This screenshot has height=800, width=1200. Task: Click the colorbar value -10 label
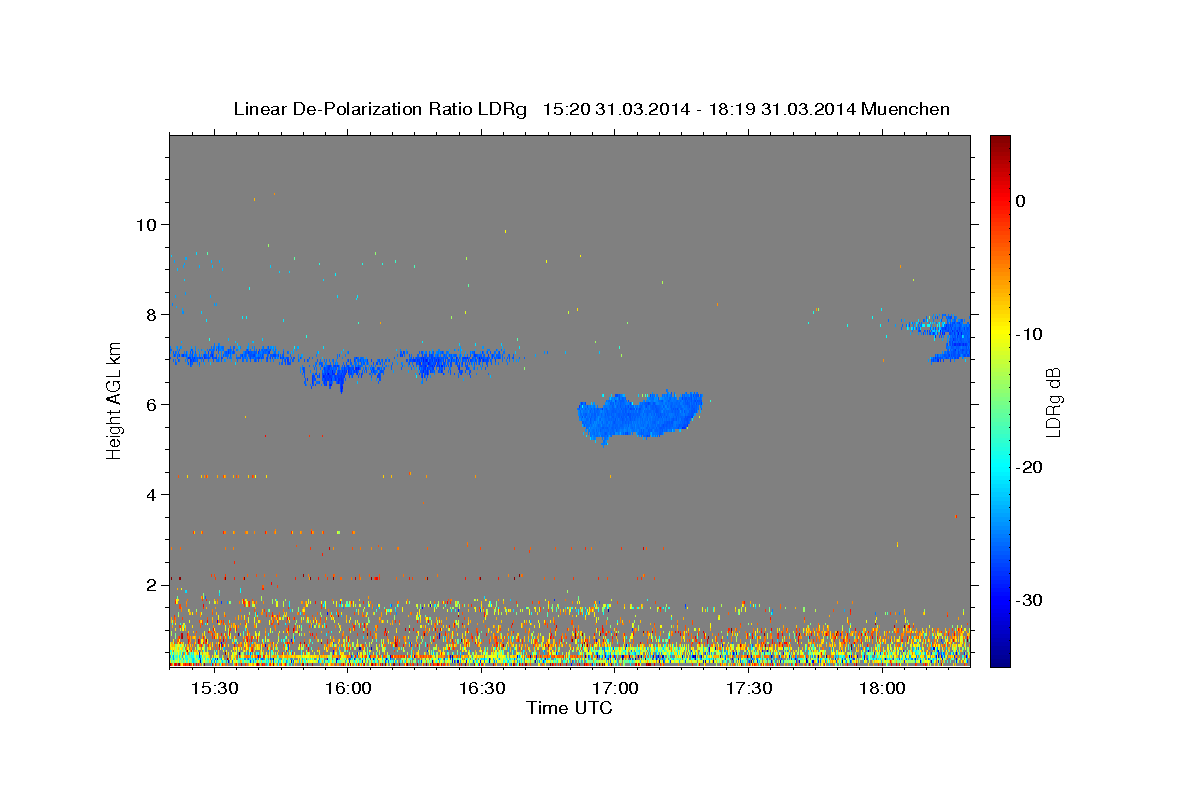(1028, 334)
